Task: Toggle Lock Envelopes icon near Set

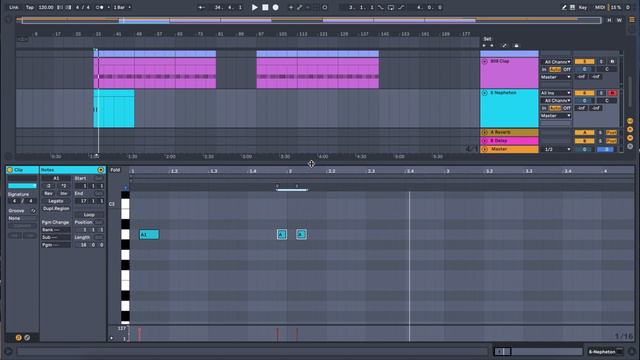Action: [x=516, y=46]
